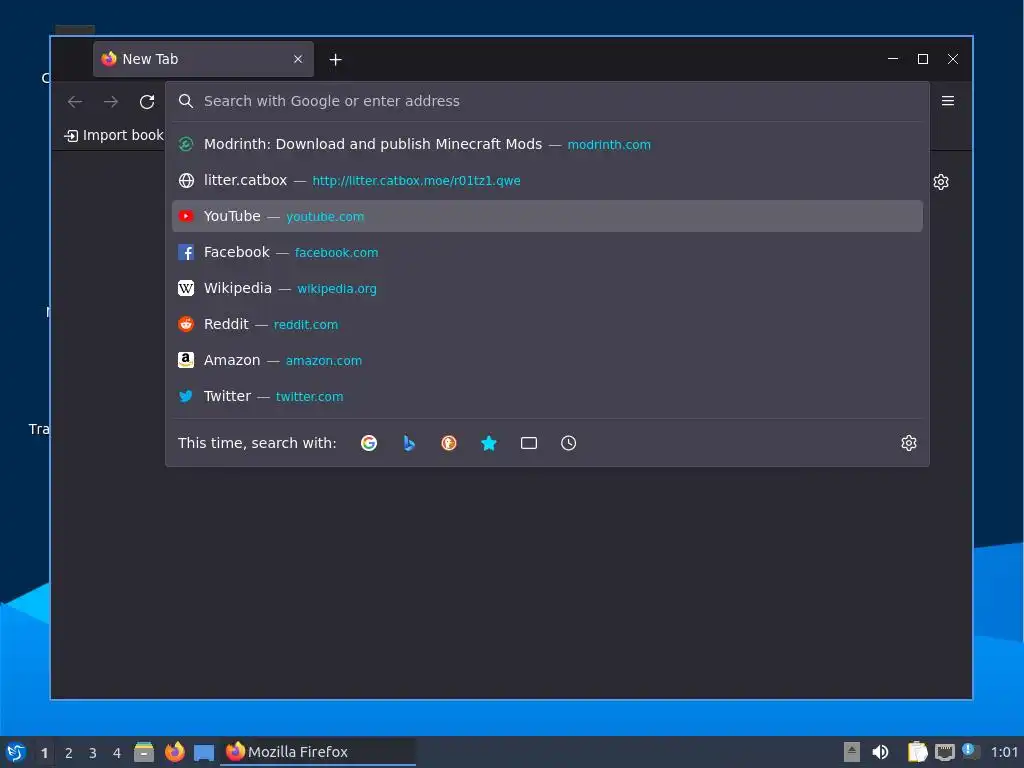Close the New Tab tab
This screenshot has height=768, width=1024.
pos(298,59)
